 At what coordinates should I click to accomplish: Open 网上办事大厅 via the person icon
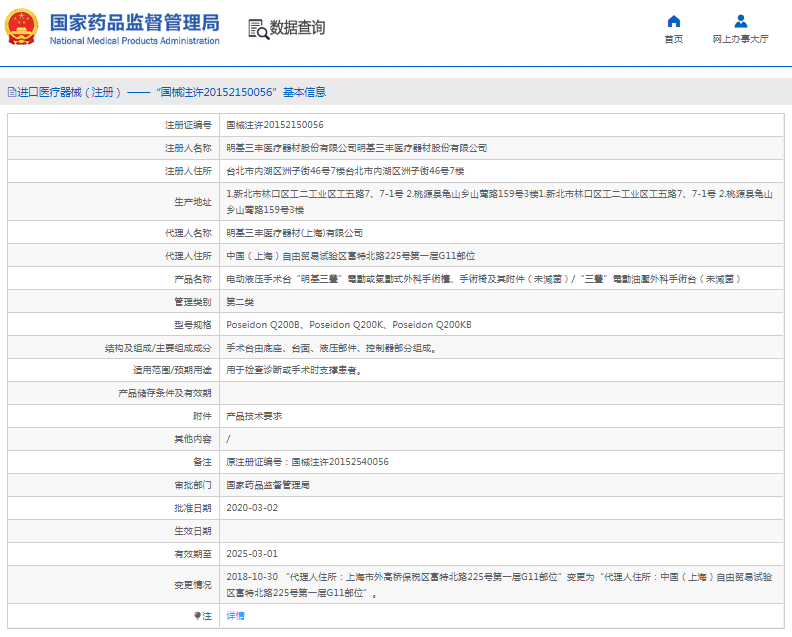coord(740,21)
